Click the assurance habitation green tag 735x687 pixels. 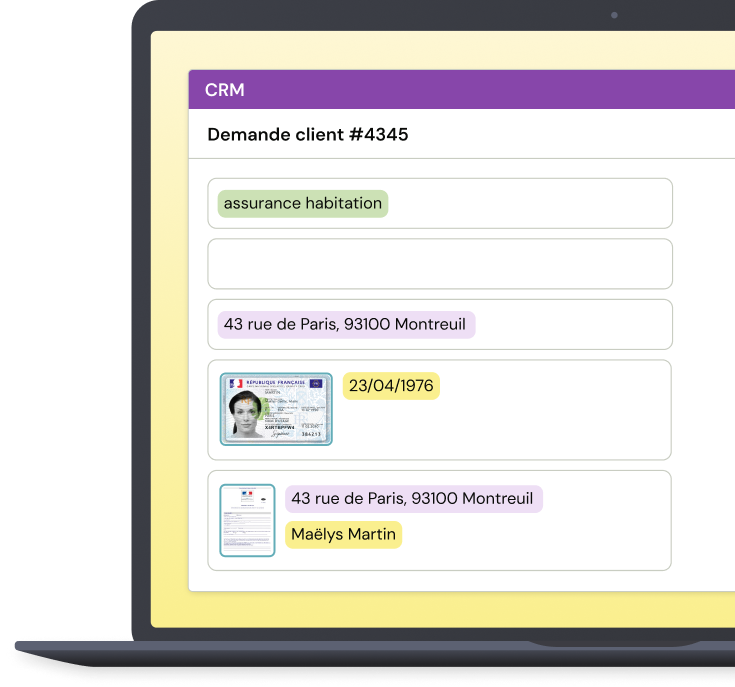(303, 203)
